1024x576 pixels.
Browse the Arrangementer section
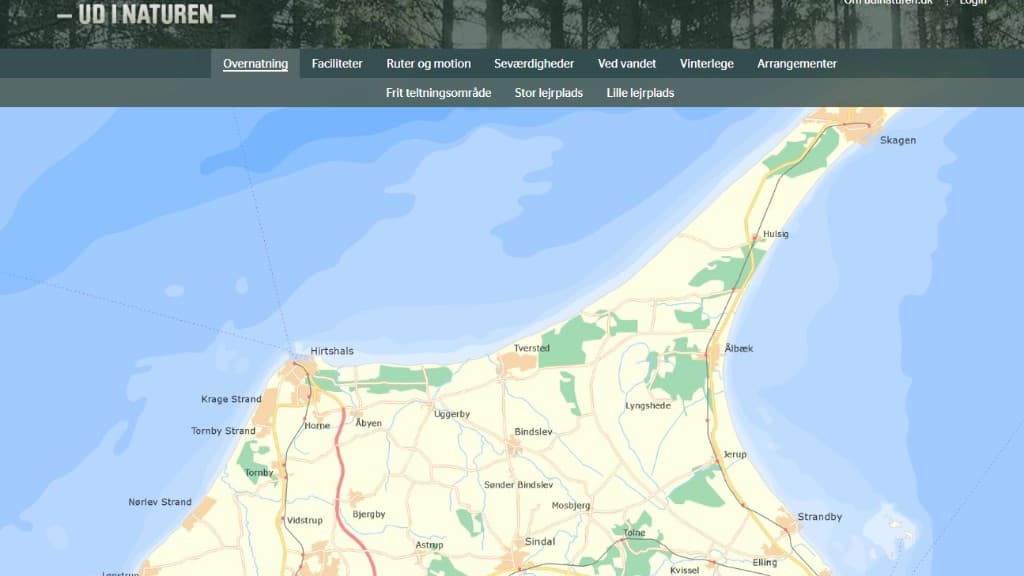(x=797, y=63)
